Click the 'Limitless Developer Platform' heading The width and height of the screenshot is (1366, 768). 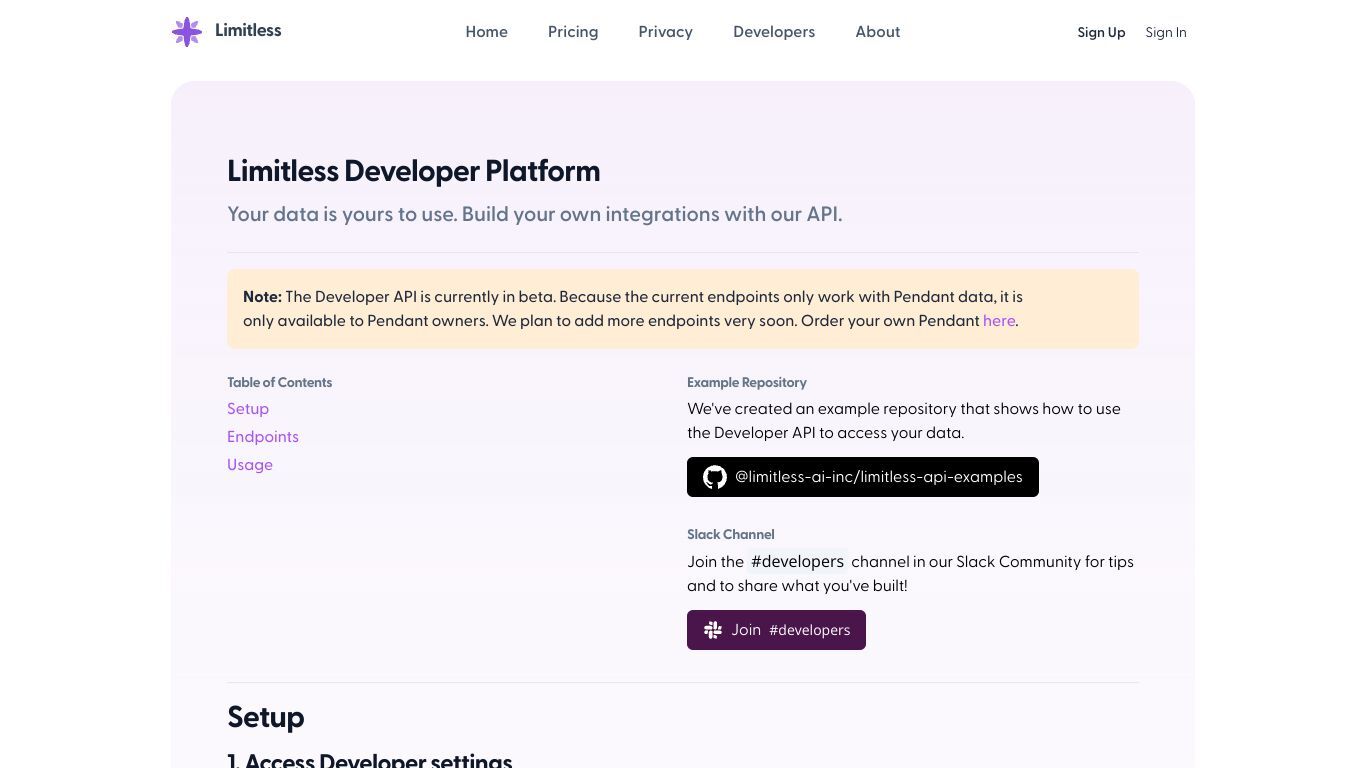coord(414,171)
